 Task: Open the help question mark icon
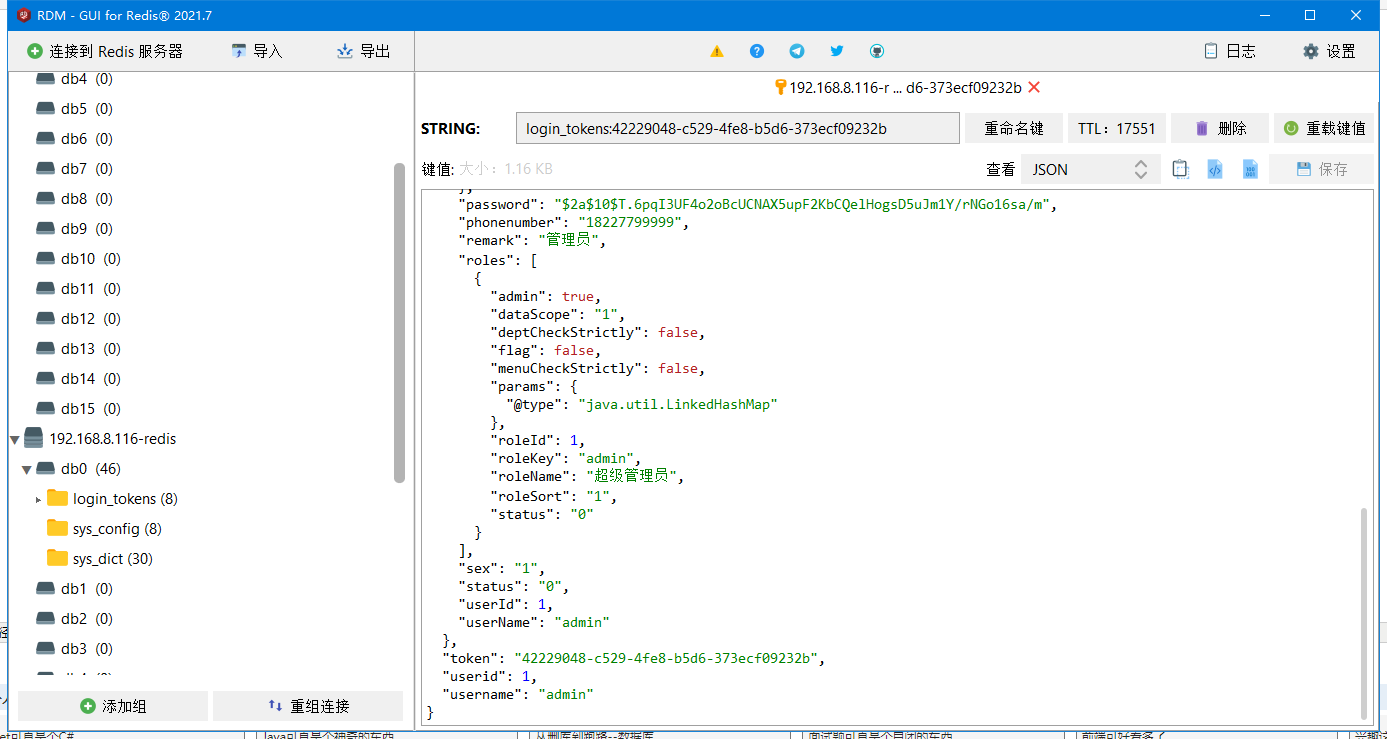click(x=757, y=51)
